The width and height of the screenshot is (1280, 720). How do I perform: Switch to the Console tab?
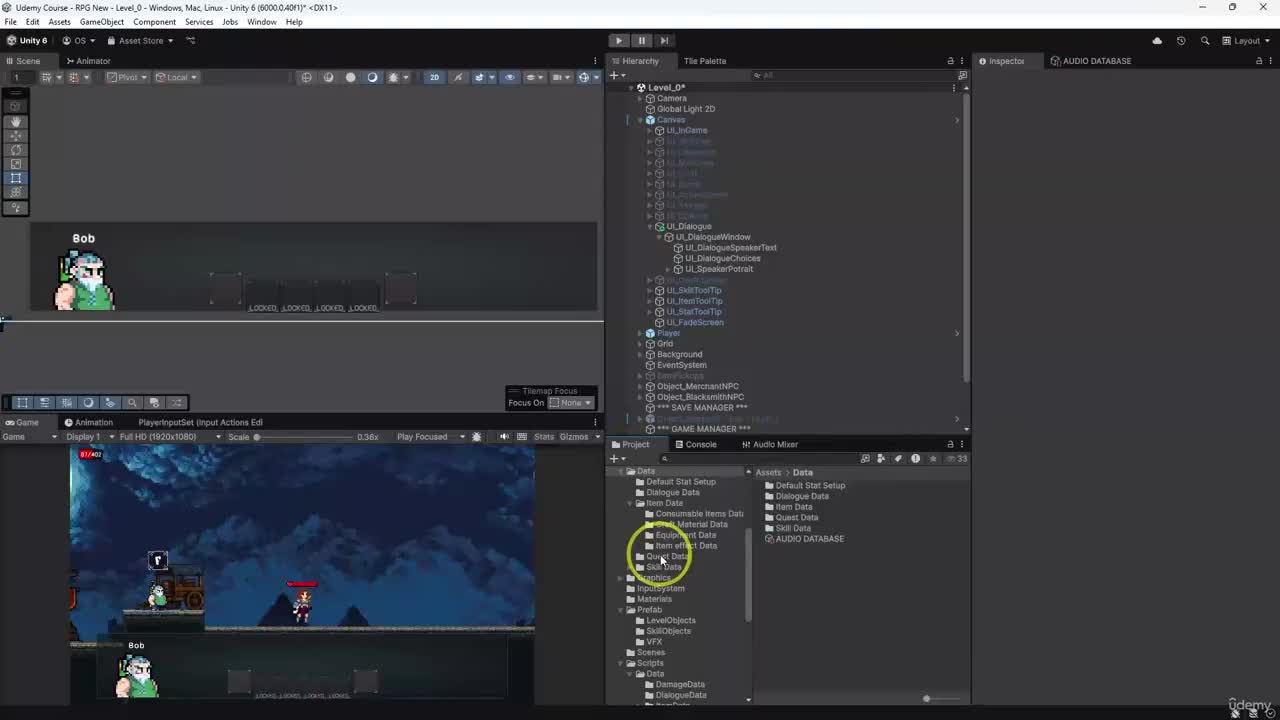695,445
